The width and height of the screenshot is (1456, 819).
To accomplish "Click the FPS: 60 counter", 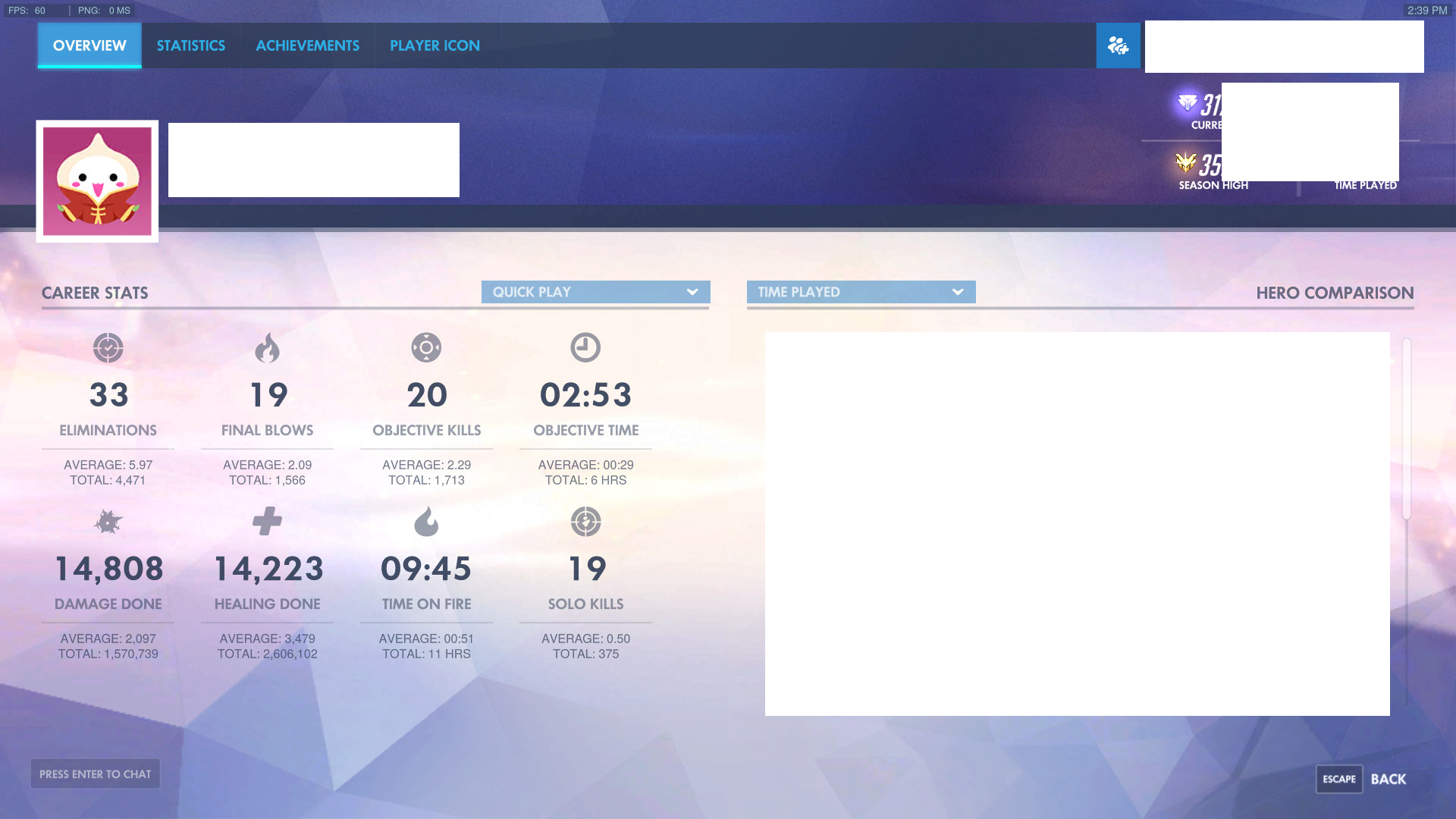I will click(27, 11).
